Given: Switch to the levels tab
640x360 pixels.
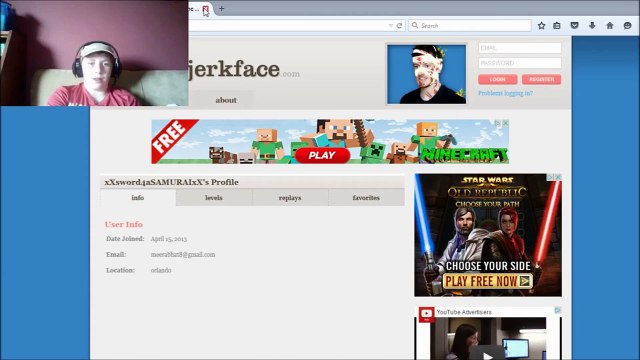Looking at the screenshot, I should click(214, 198).
